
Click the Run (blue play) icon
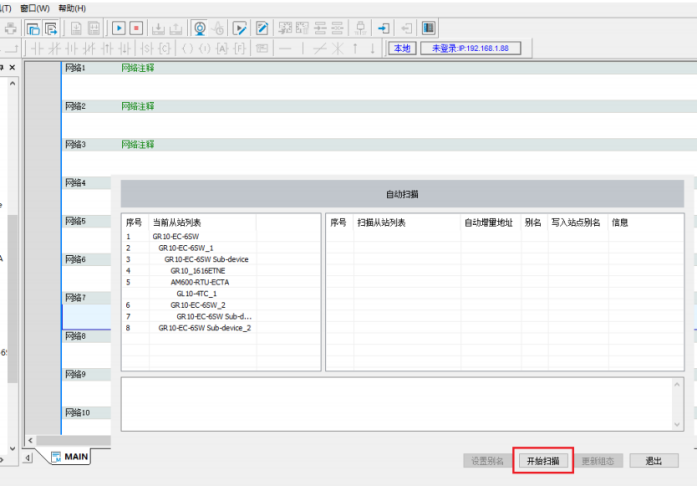(x=118, y=28)
